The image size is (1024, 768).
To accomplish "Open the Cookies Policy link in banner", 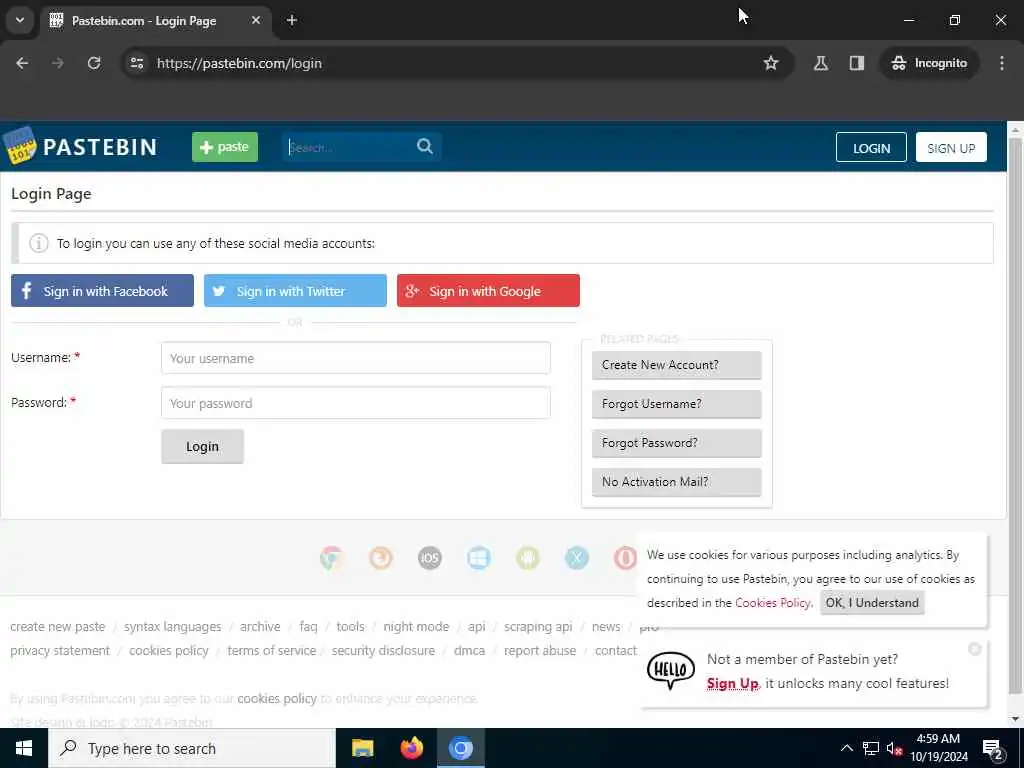I will pos(773,603).
